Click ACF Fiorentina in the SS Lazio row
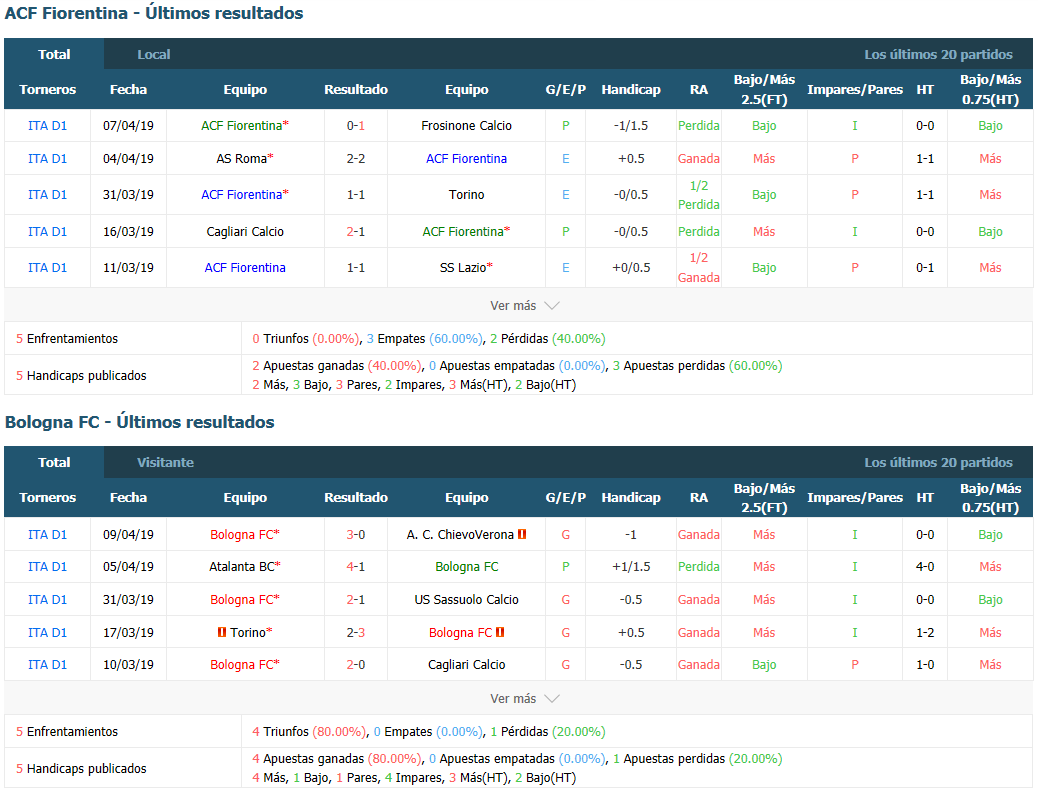The image size is (1038, 796). [x=245, y=268]
